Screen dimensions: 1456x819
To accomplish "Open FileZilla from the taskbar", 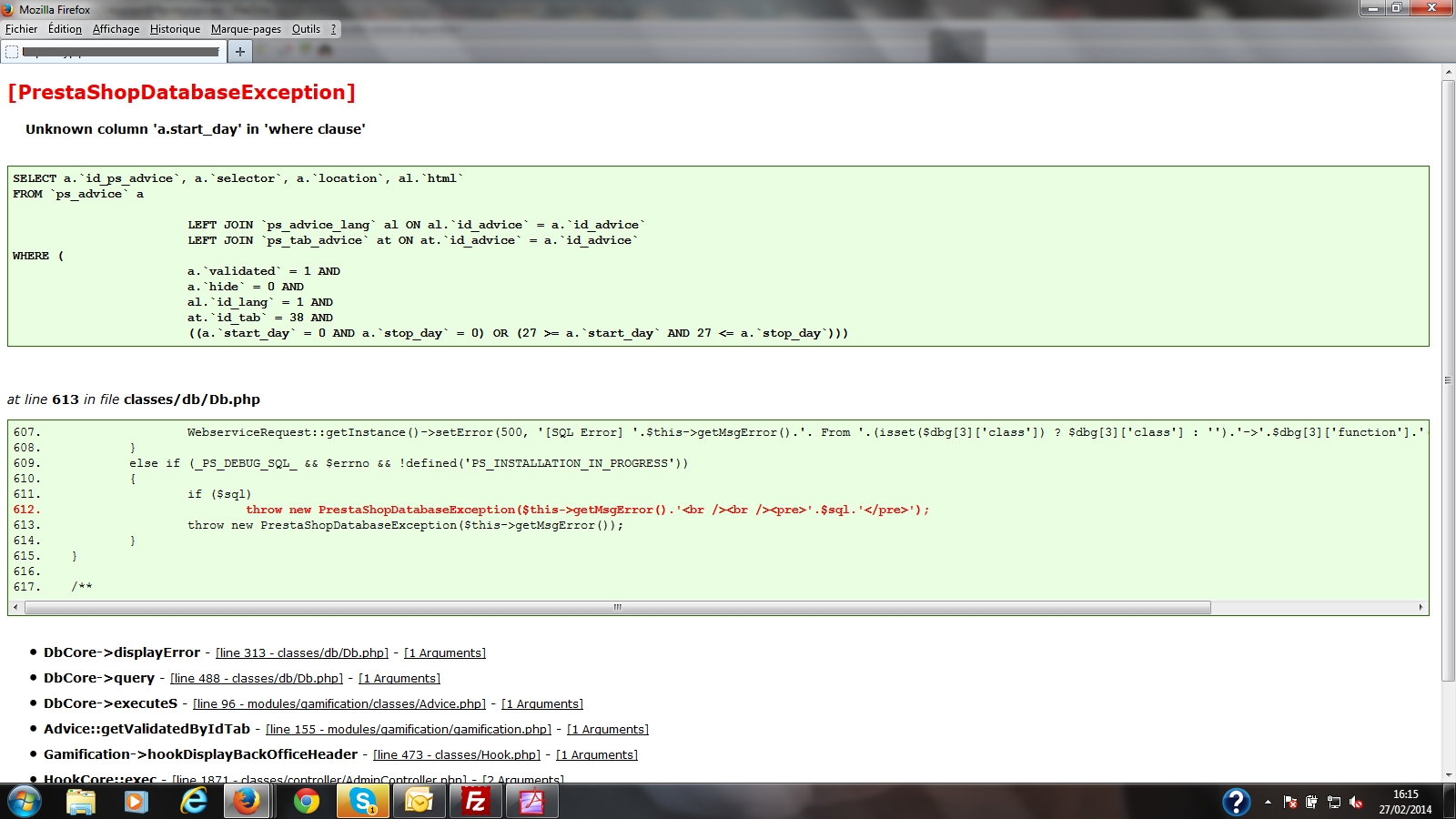I will pyautogui.click(x=476, y=802).
